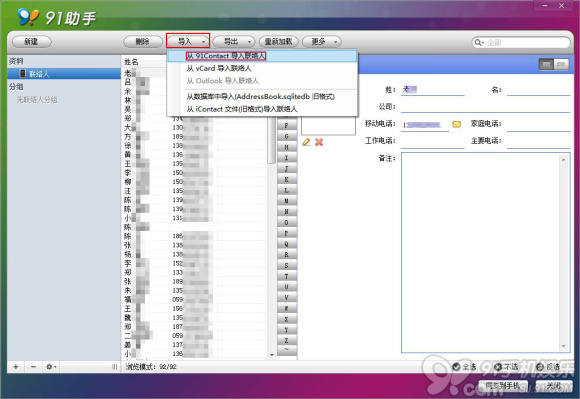Click the pencil edit photo icon
This screenshot has width=580, height=399.
tap(306, 142)
